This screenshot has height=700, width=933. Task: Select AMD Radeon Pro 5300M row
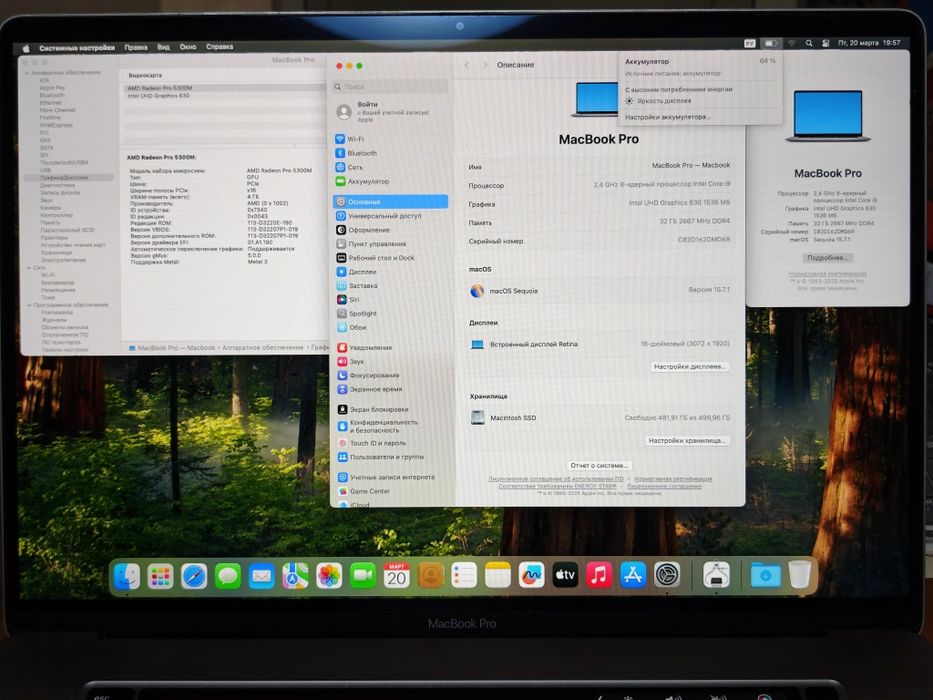click(223, 88)
